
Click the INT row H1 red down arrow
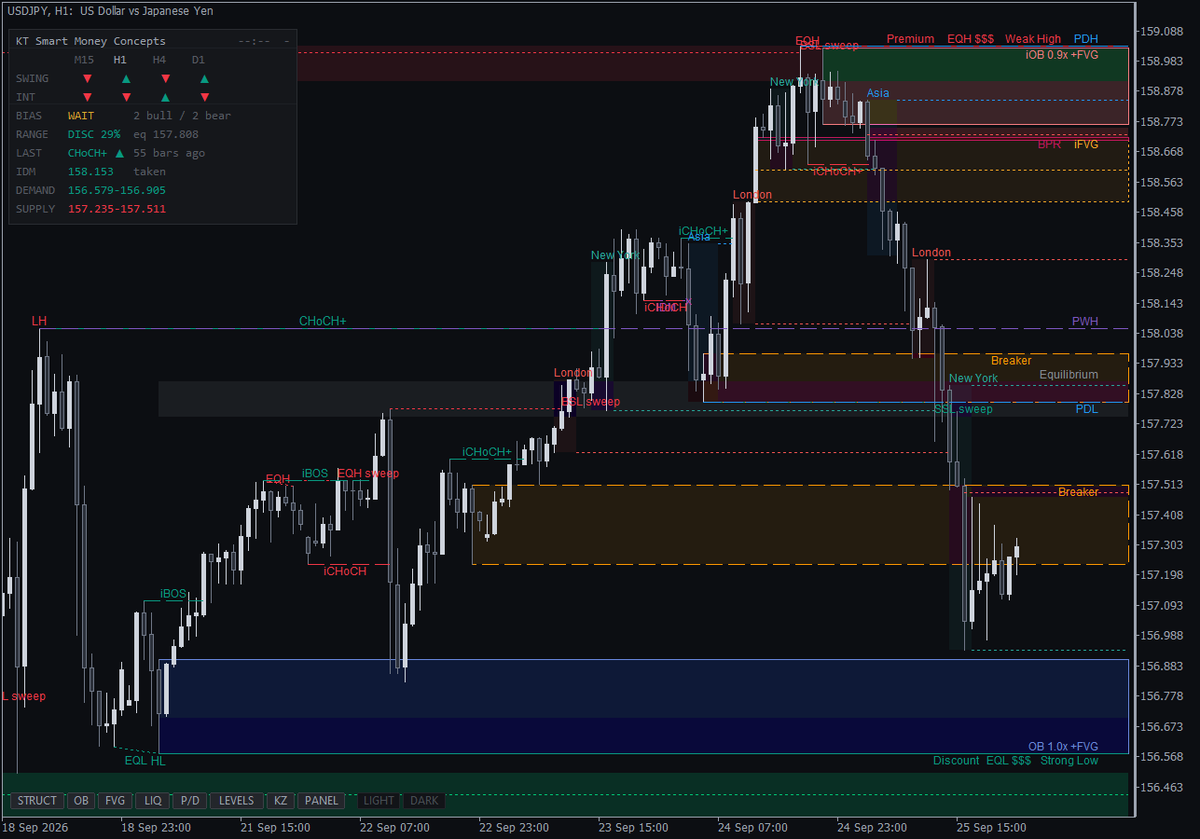(x=126, y=97)
